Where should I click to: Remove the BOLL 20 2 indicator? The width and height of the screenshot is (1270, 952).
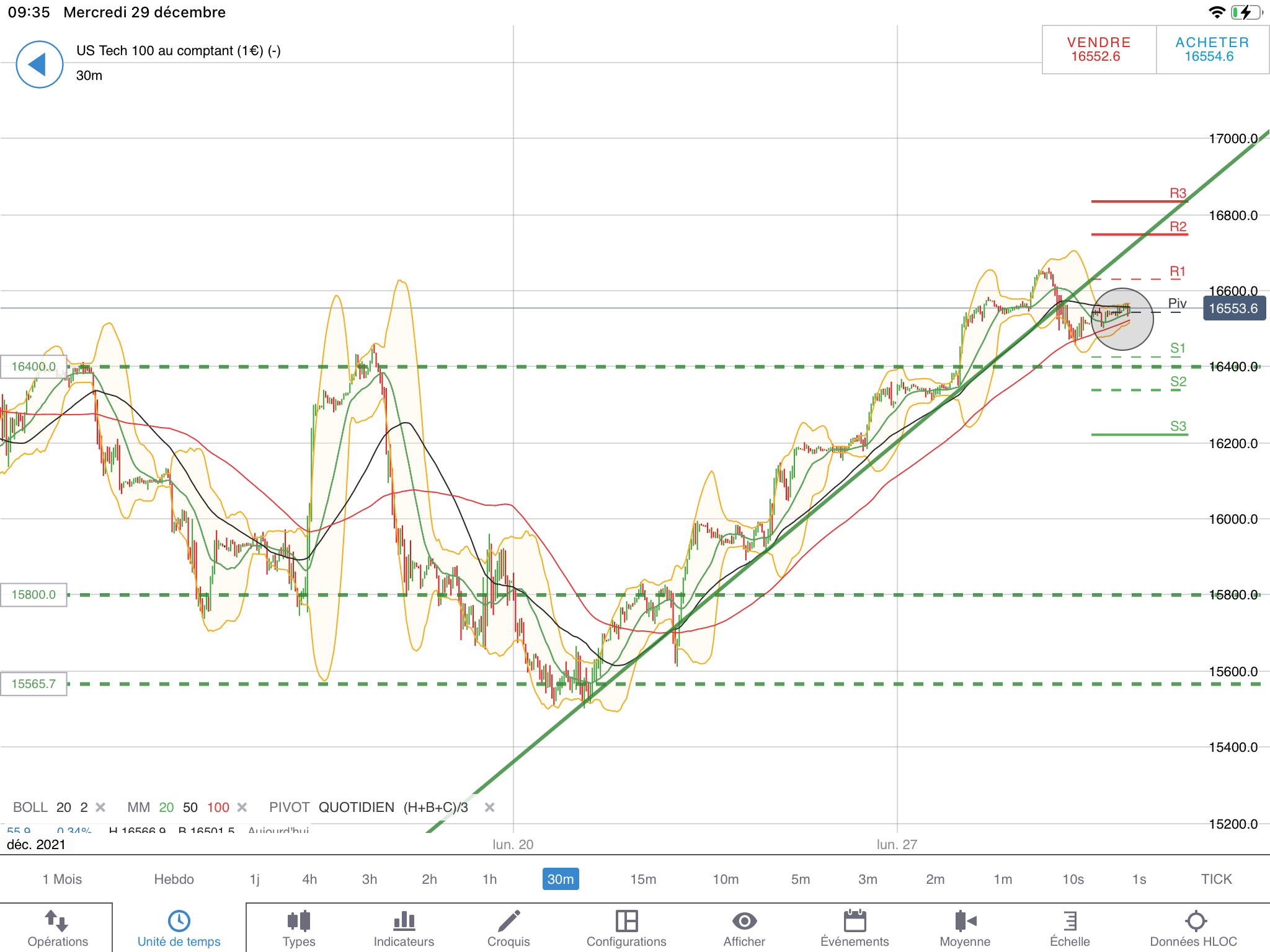[100, 807]
